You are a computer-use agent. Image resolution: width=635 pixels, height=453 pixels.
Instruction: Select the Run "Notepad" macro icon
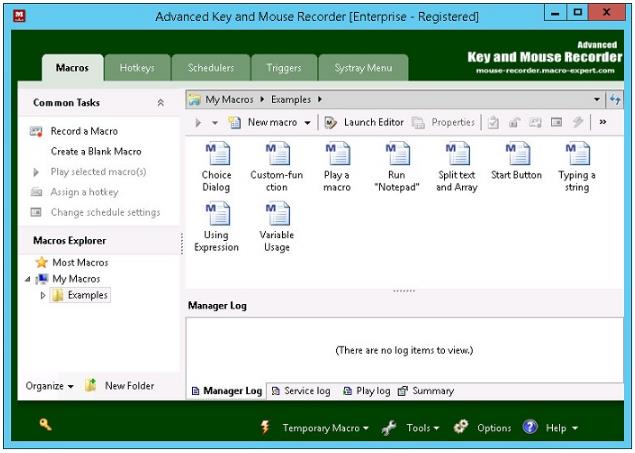pyautogui.click(x=397, y=154)
